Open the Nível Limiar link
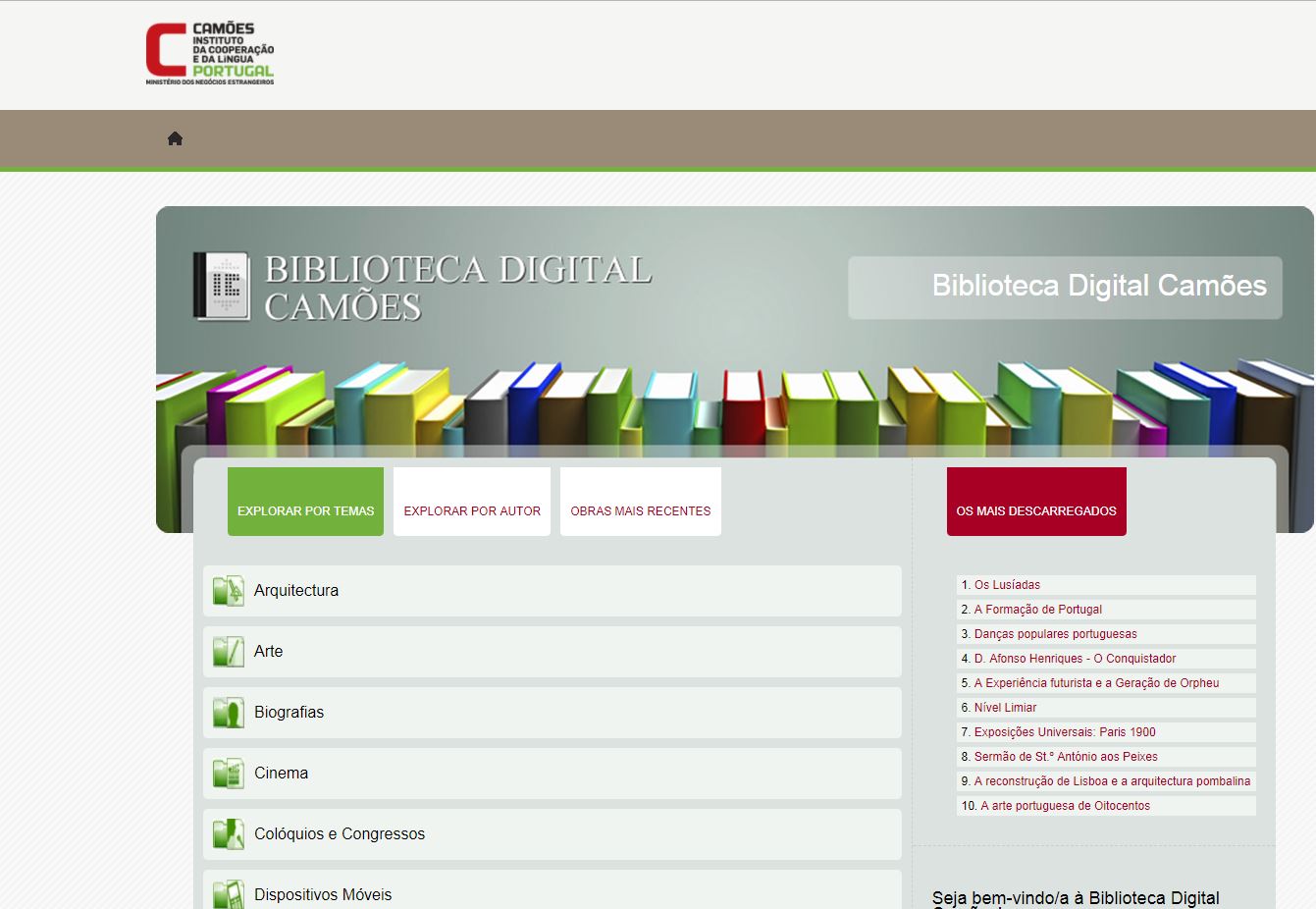 coord(1005,708)
